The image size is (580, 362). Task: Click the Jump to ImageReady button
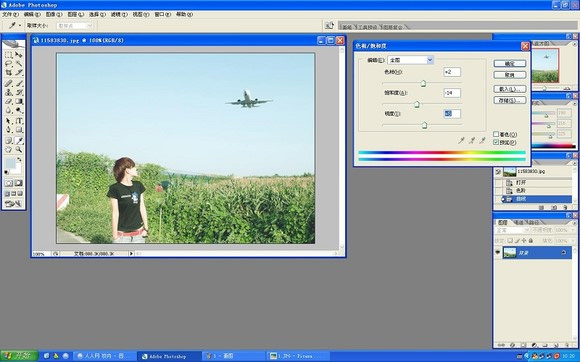[13, 204]
